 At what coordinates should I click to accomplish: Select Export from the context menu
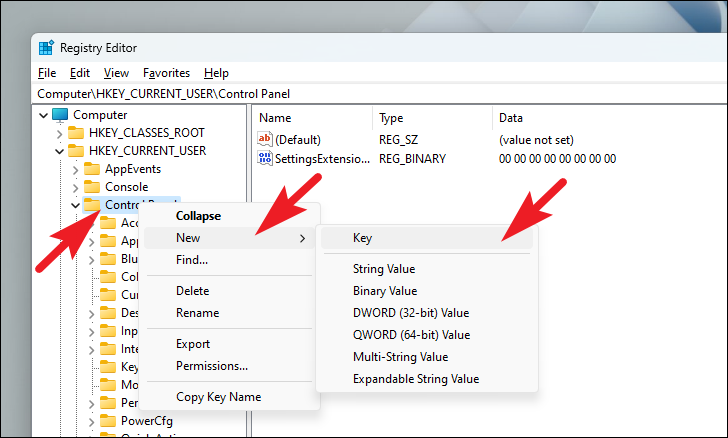[x=230, y=344]
